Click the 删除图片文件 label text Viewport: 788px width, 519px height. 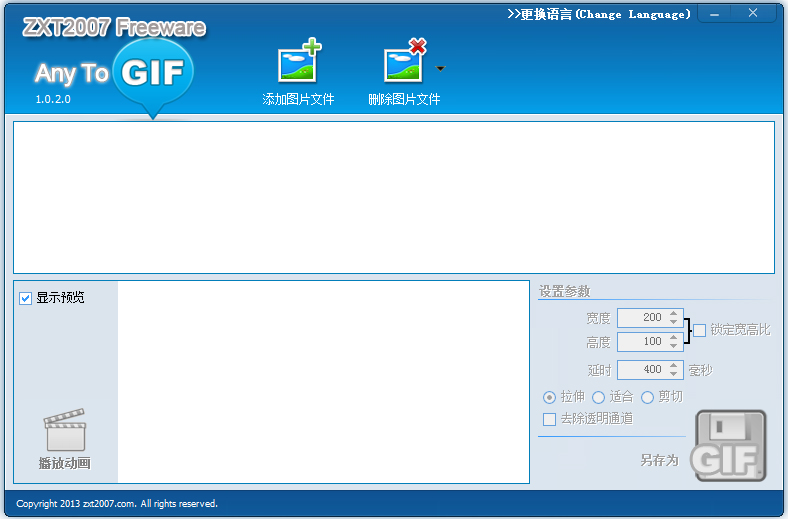pos(405,99)
